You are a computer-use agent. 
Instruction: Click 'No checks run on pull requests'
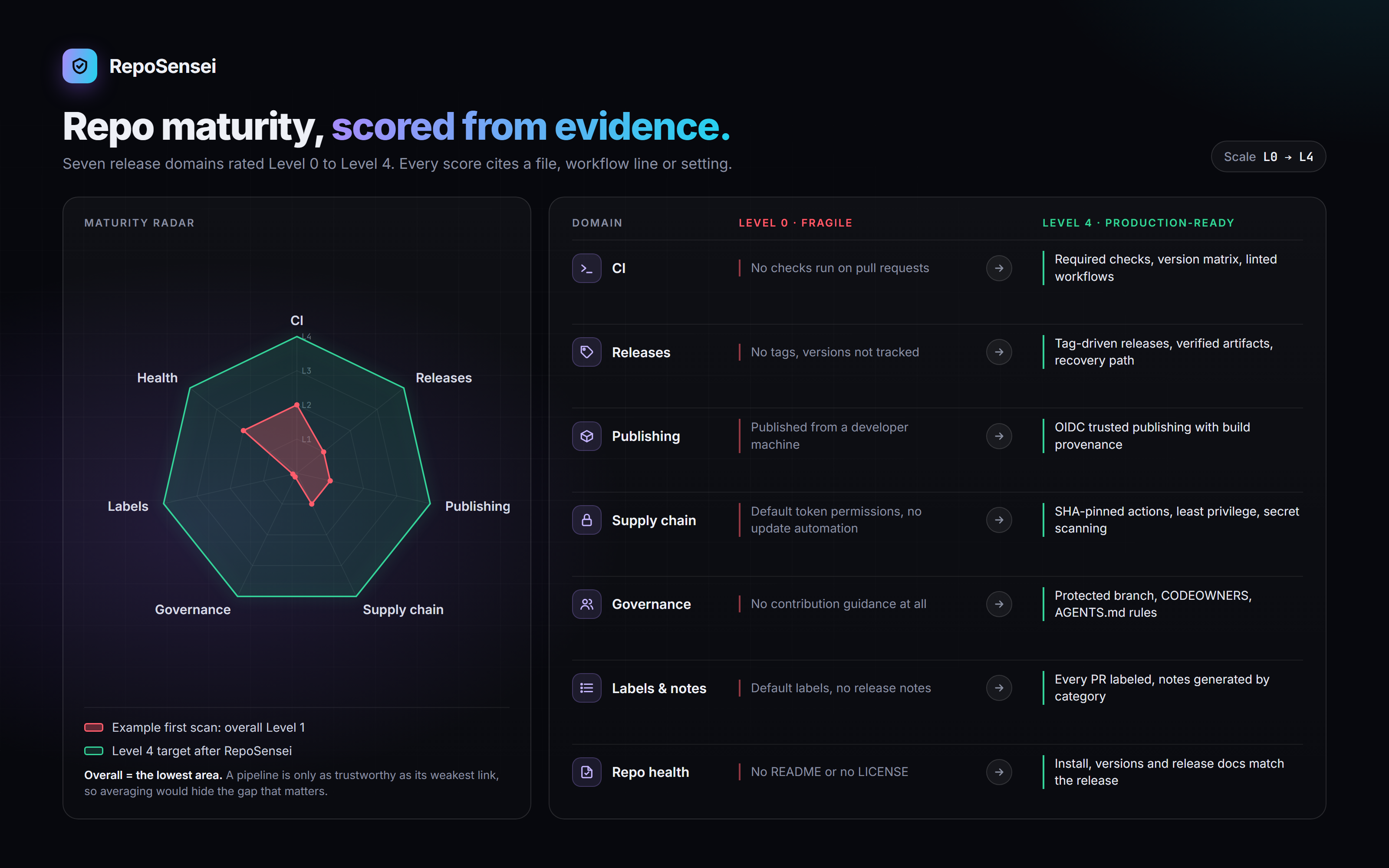[x=840, y=268]
